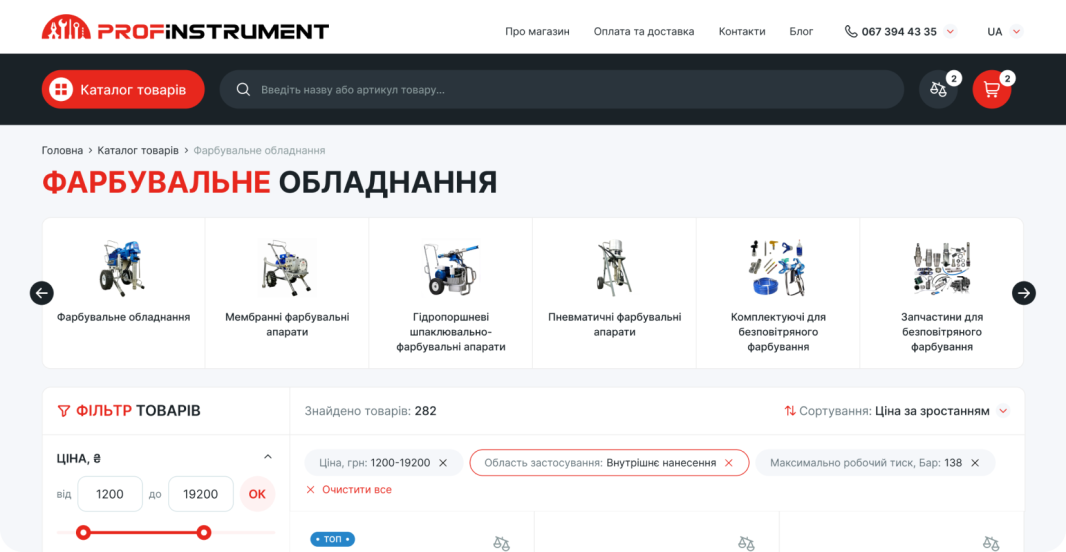
Task: Open the product comparison scales icon
Action: tap(938, 90)
